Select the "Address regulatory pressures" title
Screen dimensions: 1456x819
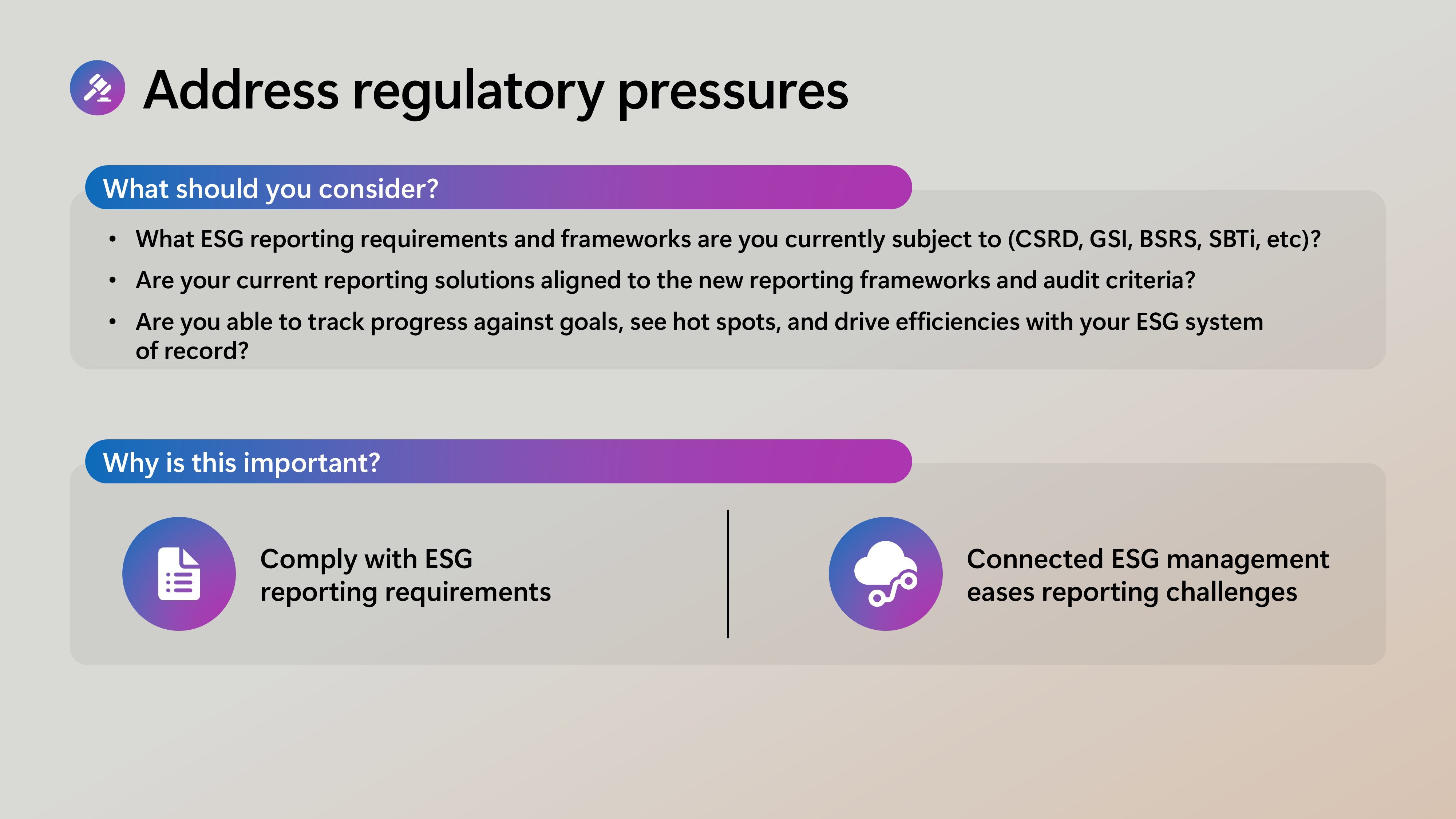pyautogui.click(x=495, y=90)
